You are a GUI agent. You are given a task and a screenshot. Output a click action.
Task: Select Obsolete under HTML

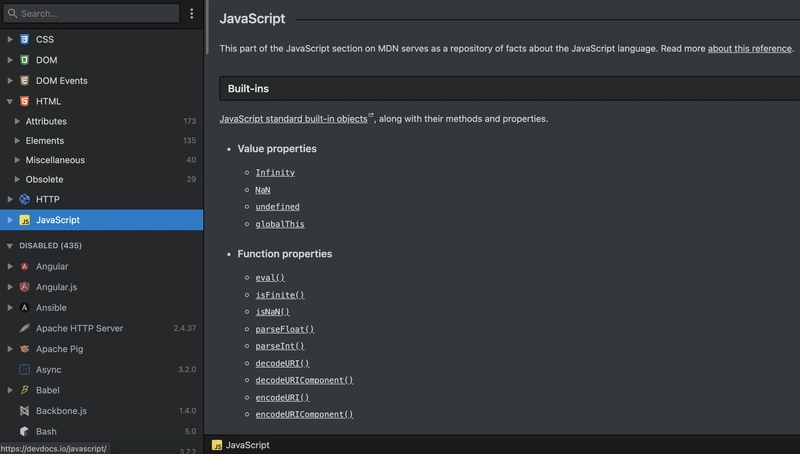pos(102,180)
